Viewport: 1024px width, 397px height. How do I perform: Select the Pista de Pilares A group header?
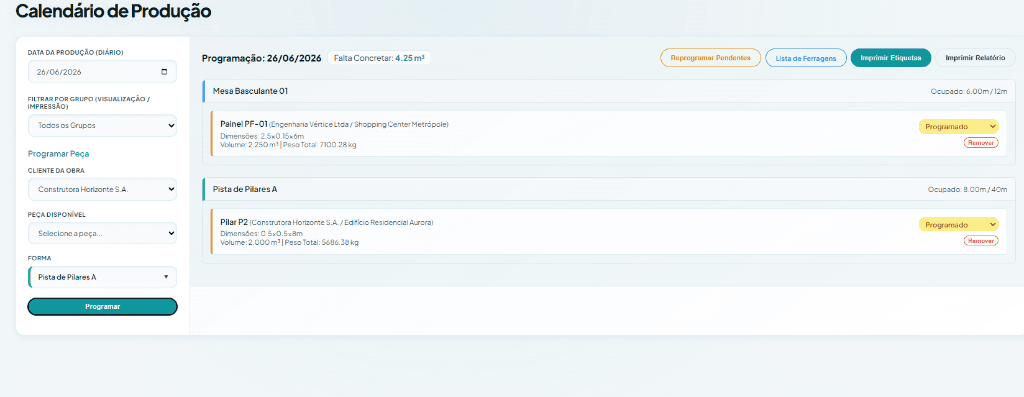pos(609,189)
